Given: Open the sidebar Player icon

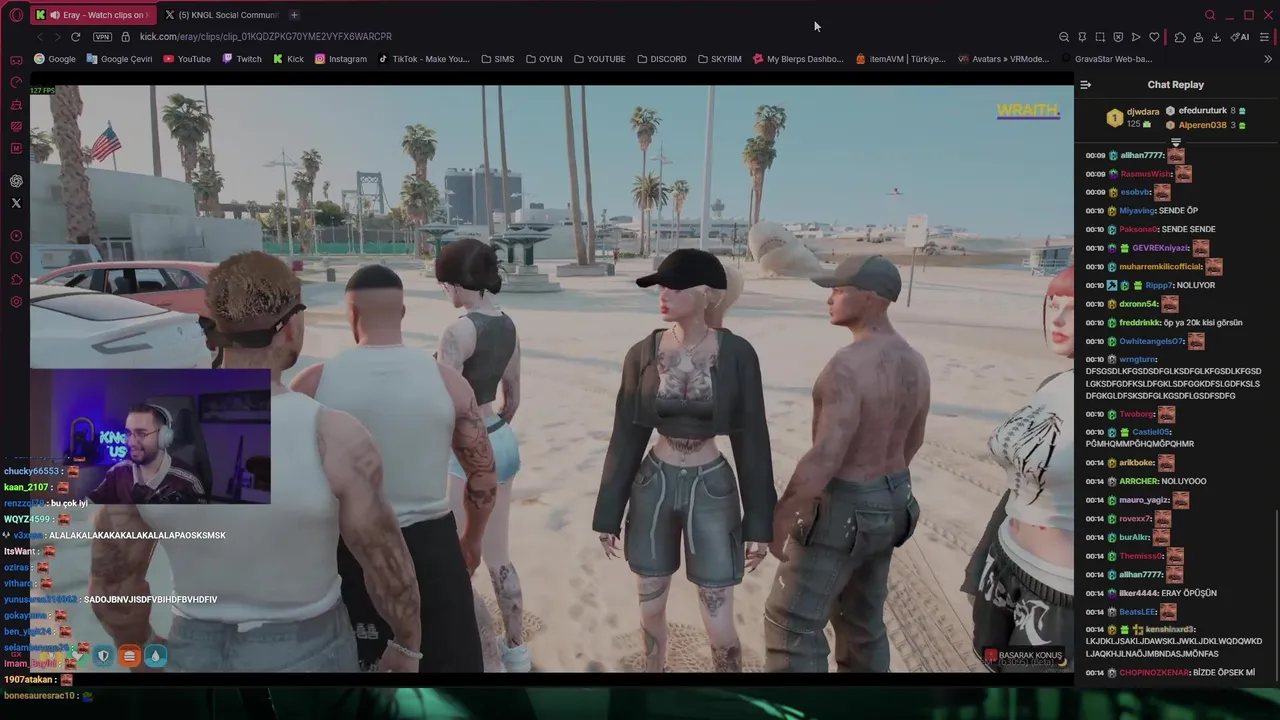Looking at the screenshot, I should (16, 236).
